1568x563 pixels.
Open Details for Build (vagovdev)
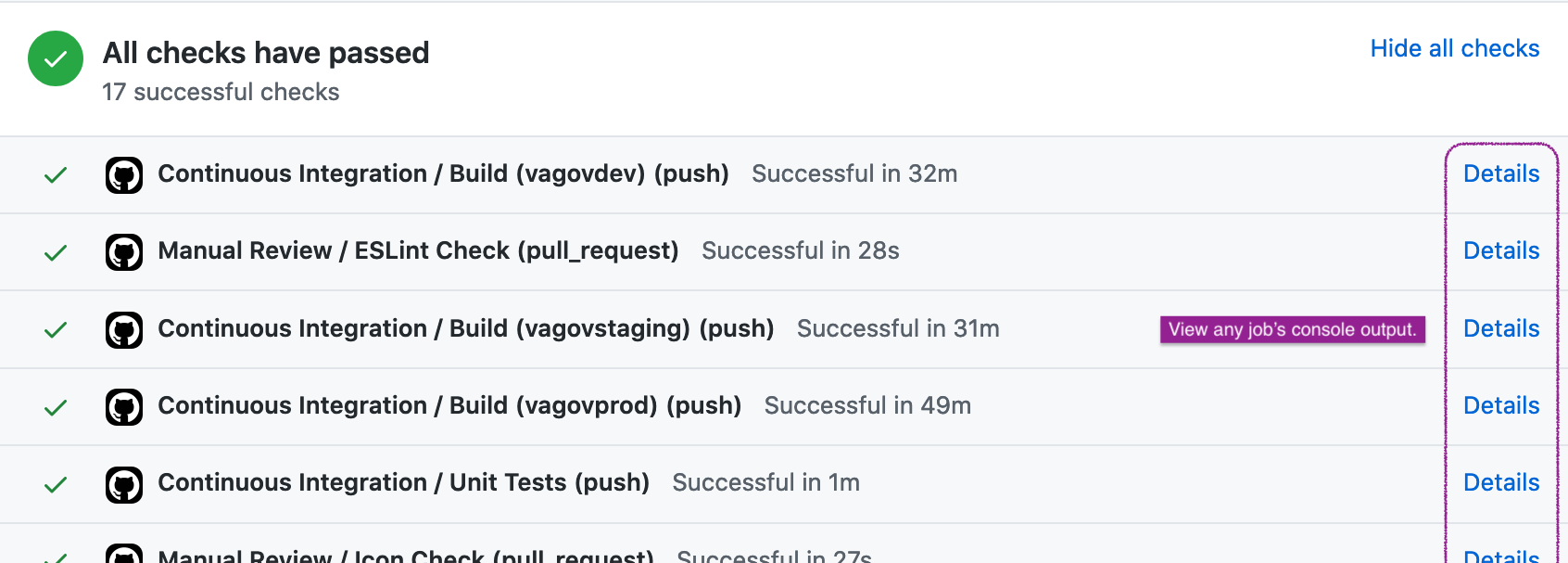pos(1501,174)
